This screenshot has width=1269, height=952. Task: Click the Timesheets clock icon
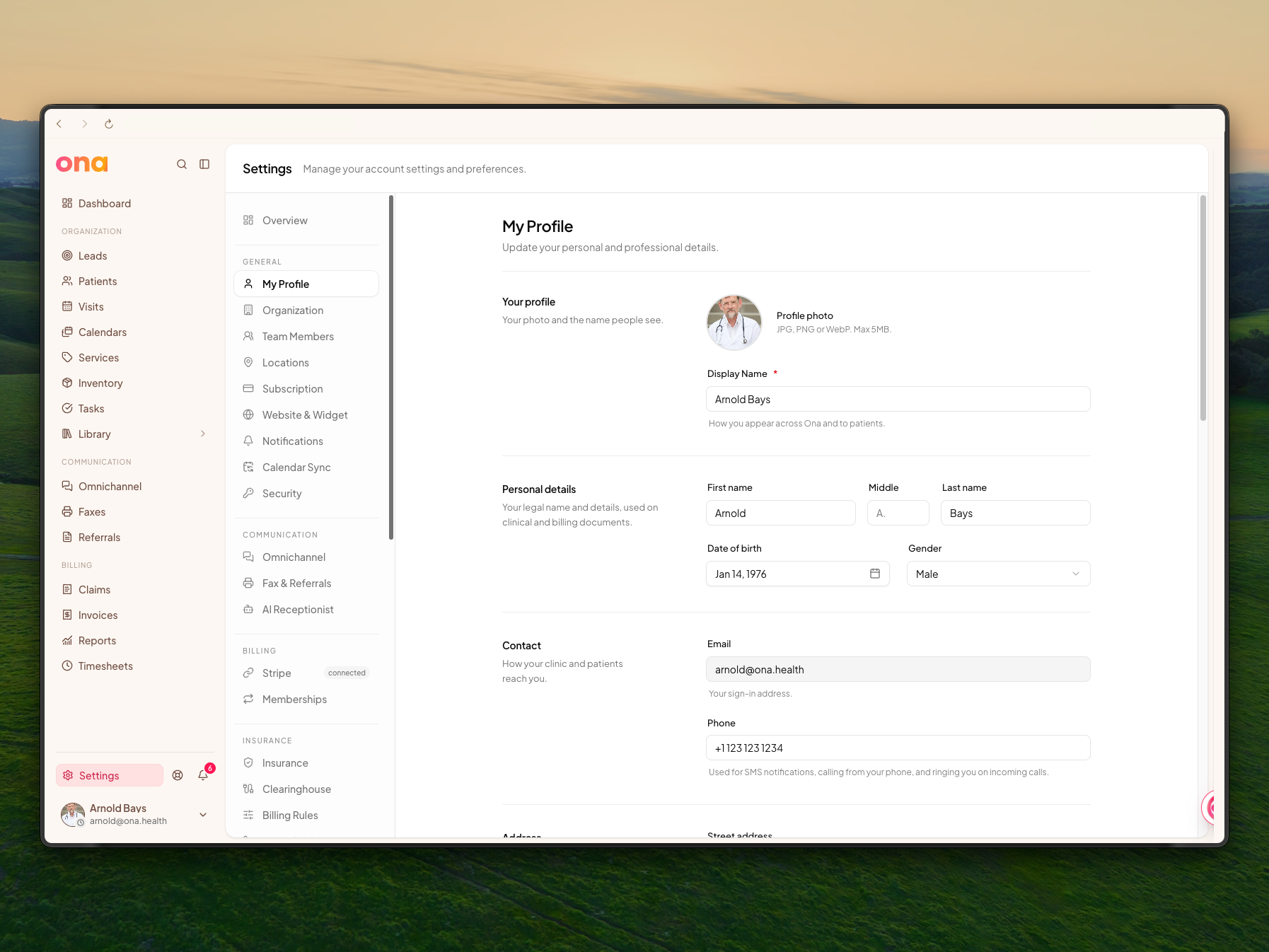tap(67, 666)
